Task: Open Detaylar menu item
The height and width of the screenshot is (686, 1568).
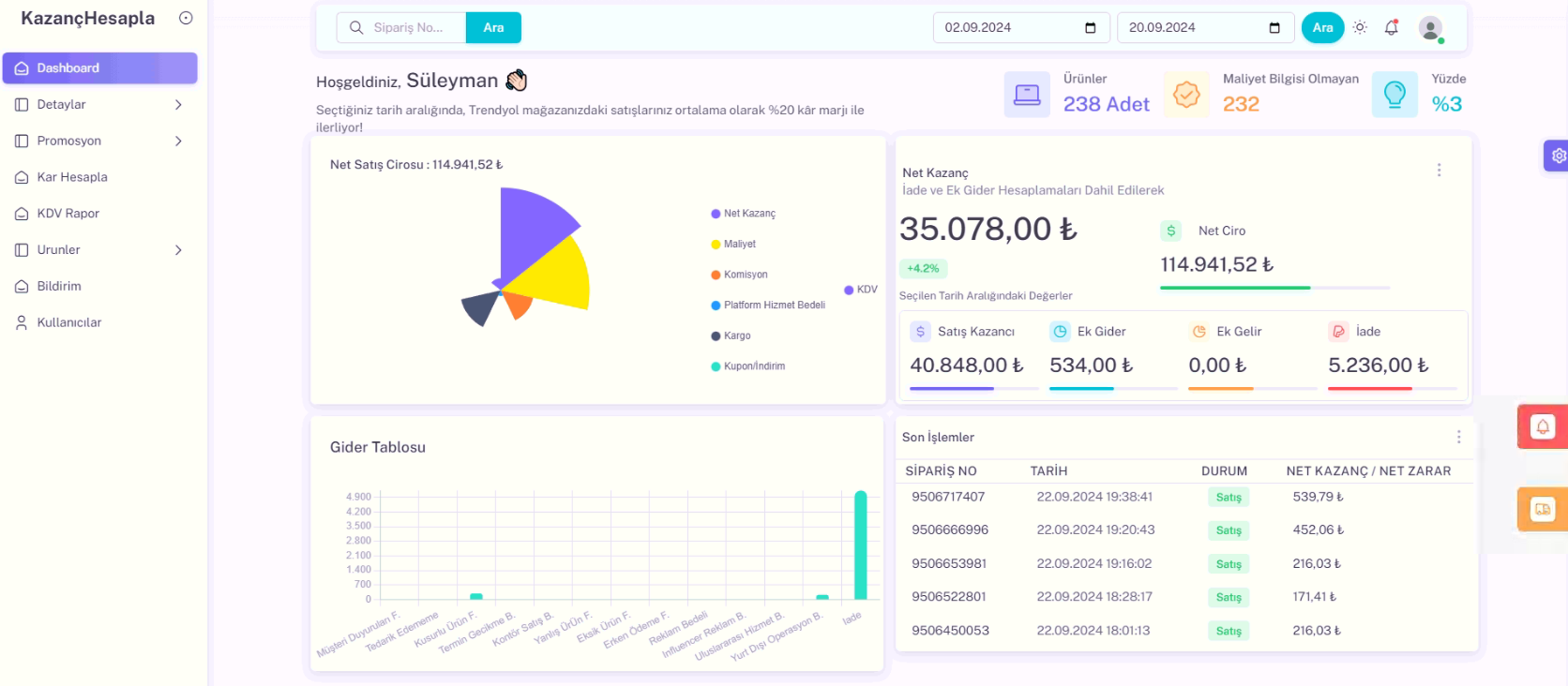Action: pos(99,105)
